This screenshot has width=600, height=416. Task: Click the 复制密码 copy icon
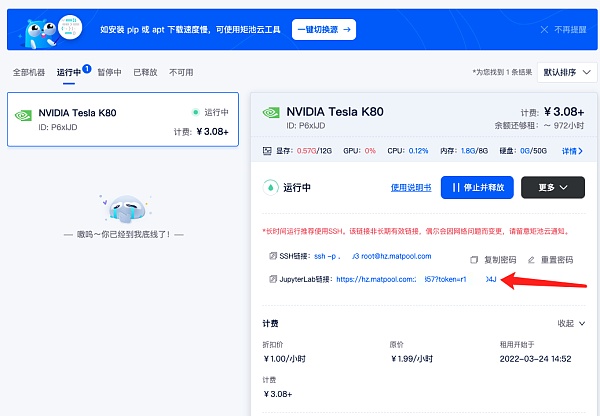(475, 259)
